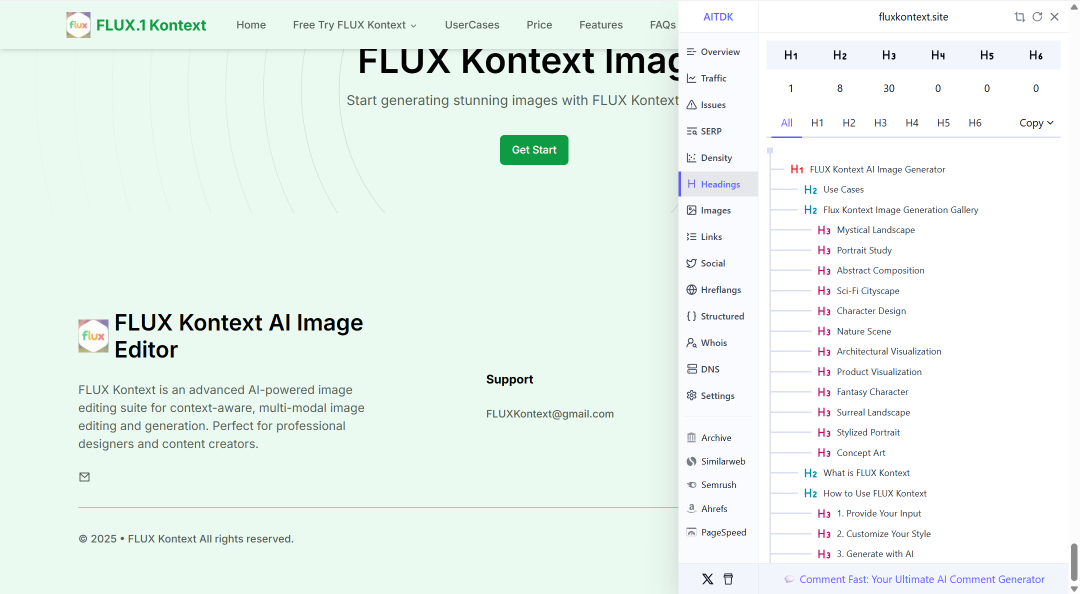
Task: Open PageSpeed lookup
Action: [x=716, y=532]
